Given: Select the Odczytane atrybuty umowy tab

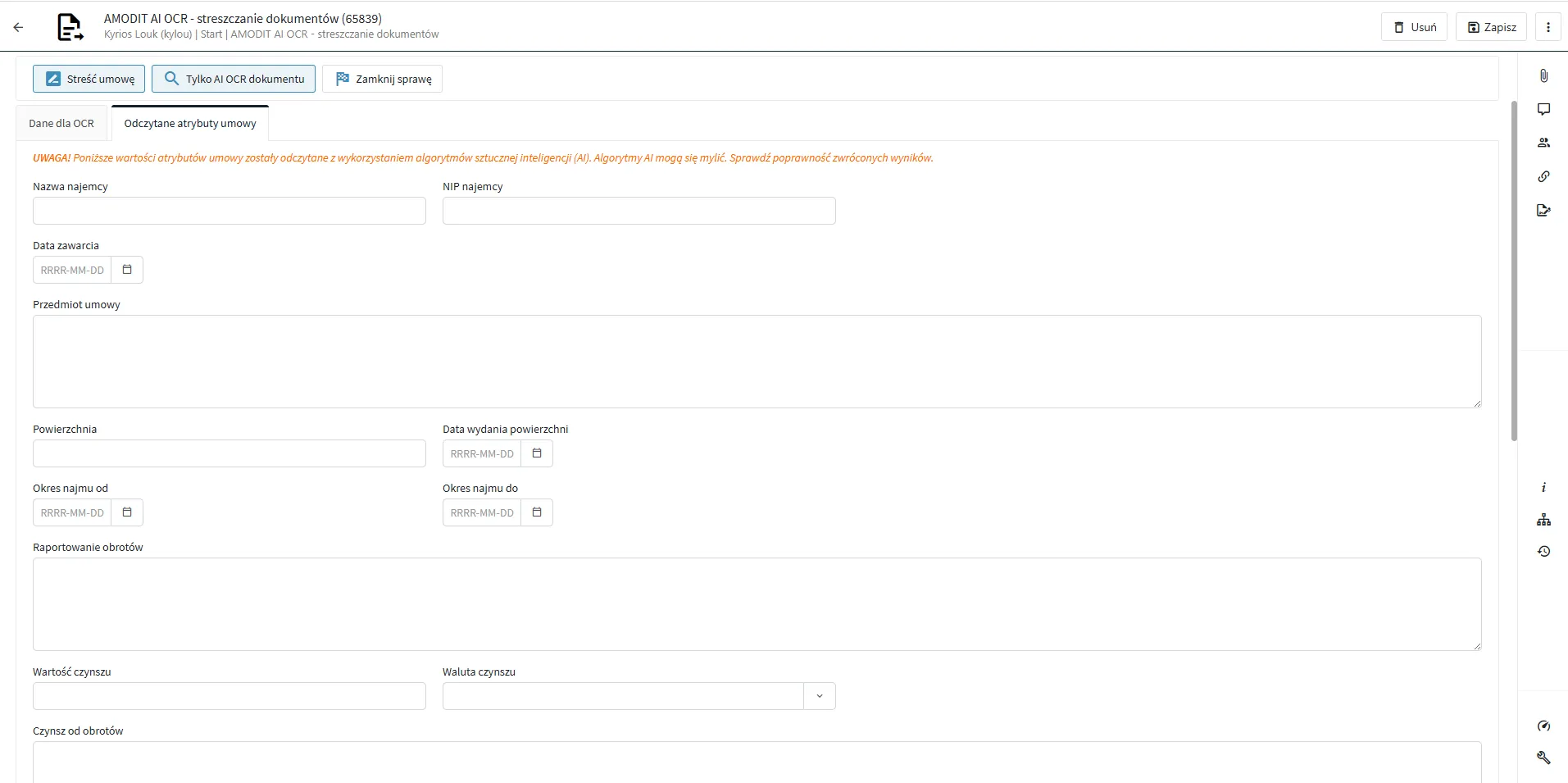Looking at the screenshot, I should point(190,124).
